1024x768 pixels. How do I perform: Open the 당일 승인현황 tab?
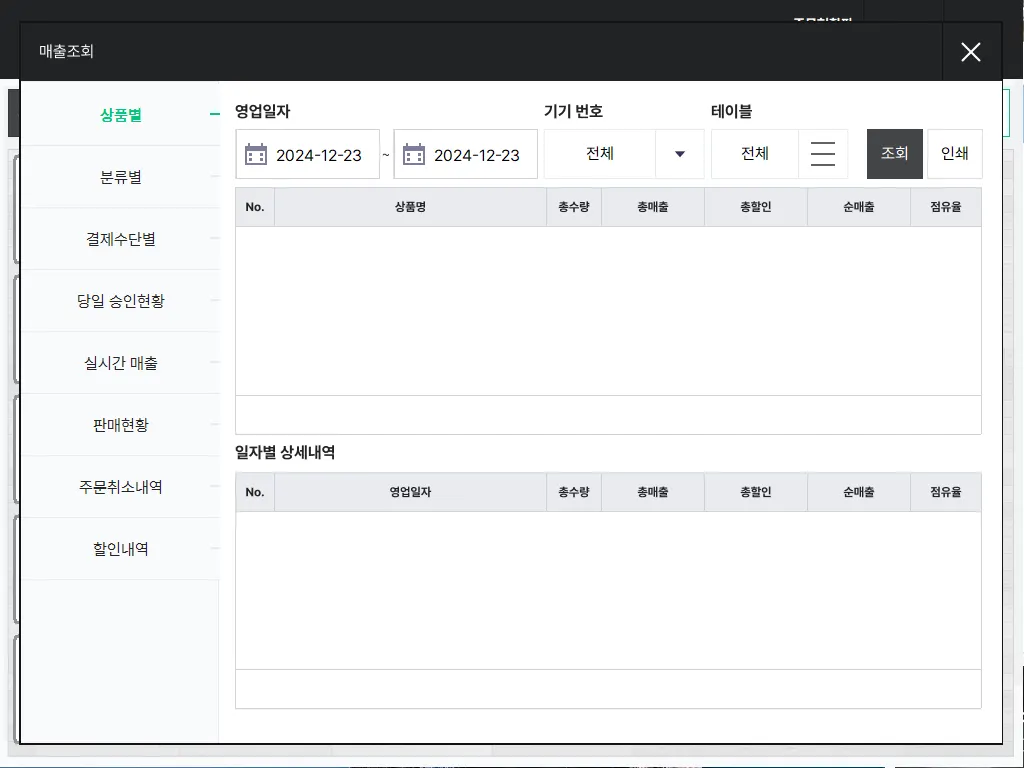(x=121, y=301)
